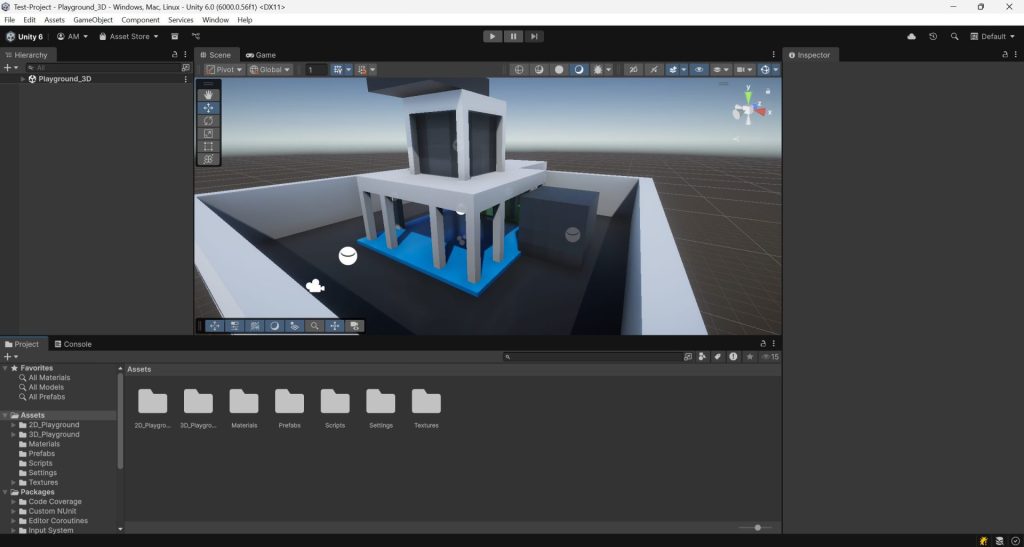Select All Materials favorite
This screenshot has width=1024, height=547.
[x=49, y=378]
